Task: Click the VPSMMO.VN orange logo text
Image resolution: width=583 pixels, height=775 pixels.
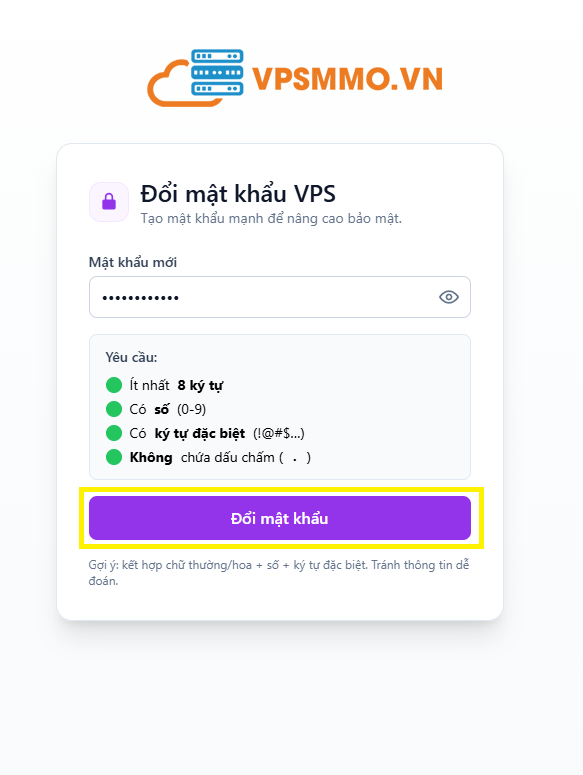Action: click(347, 79)
